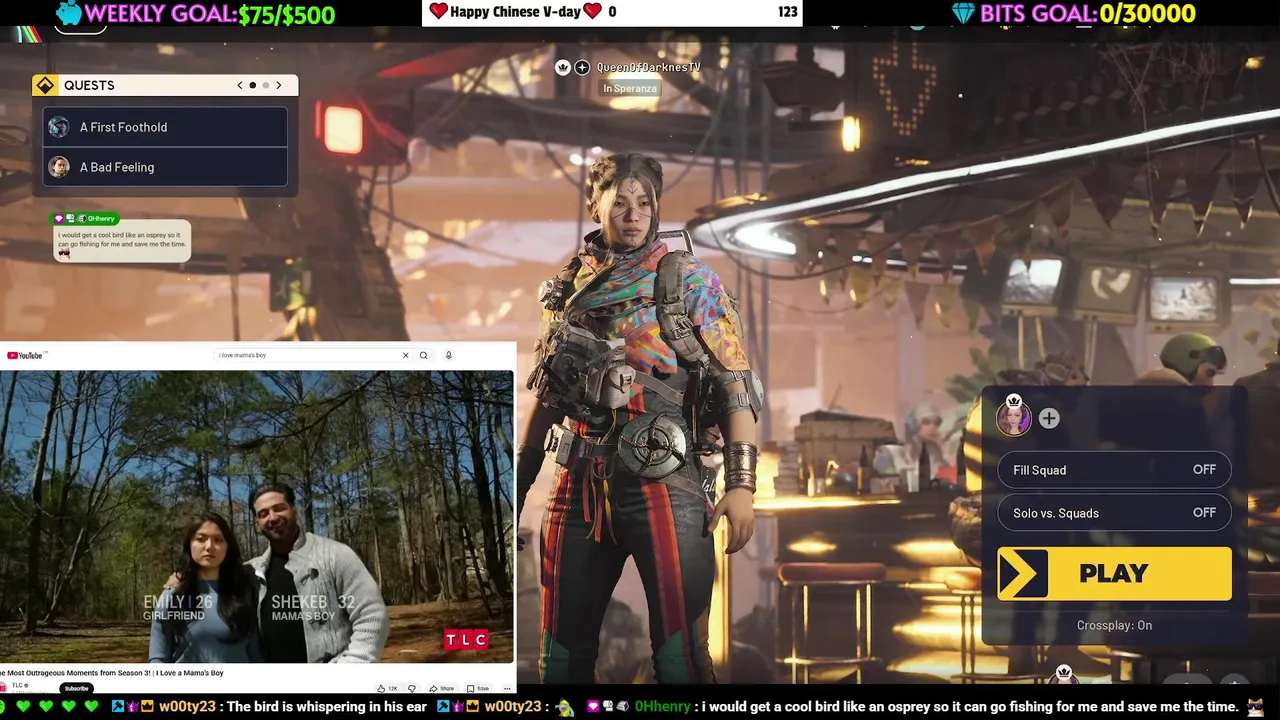This screenshot has width=1280, height=720.
Task: Select the second quests page dot
Action: coord(265,85)
